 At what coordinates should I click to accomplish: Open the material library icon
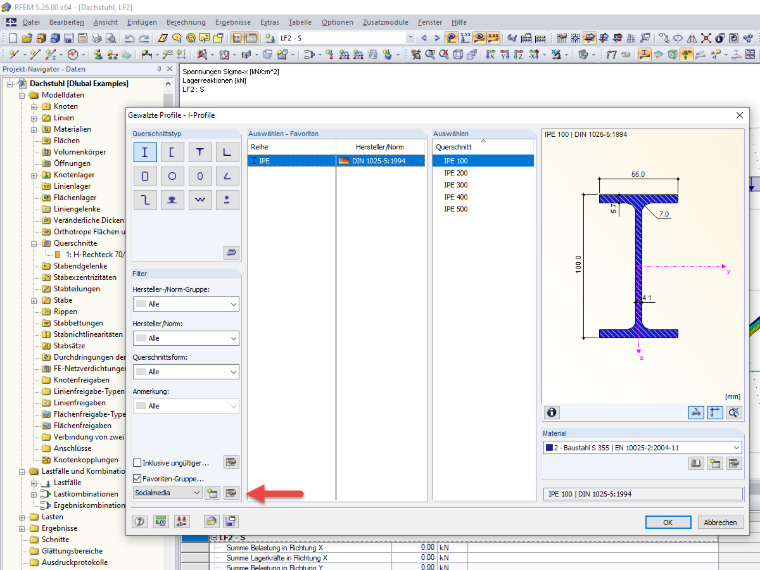696,463
